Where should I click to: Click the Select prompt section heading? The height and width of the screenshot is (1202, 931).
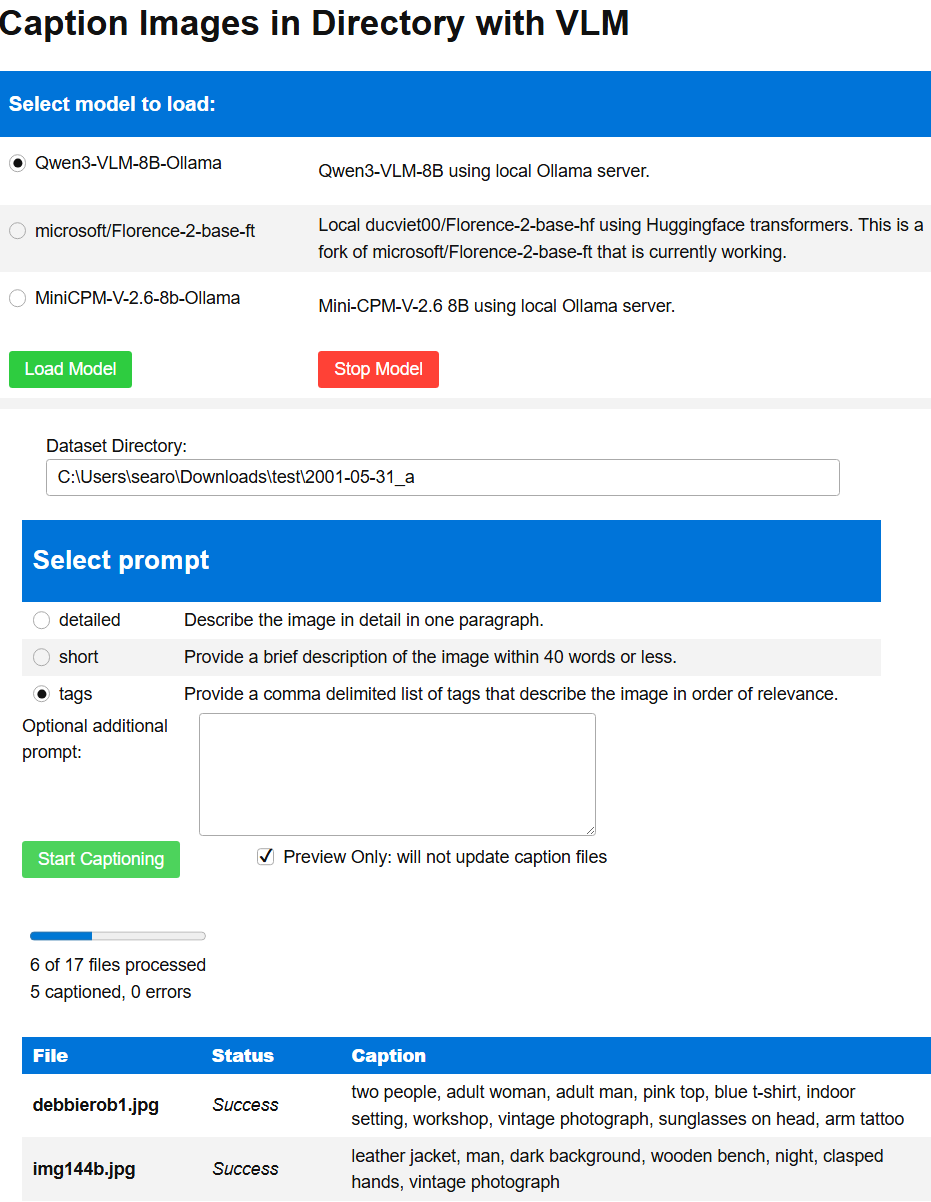[x=121, y=560]
